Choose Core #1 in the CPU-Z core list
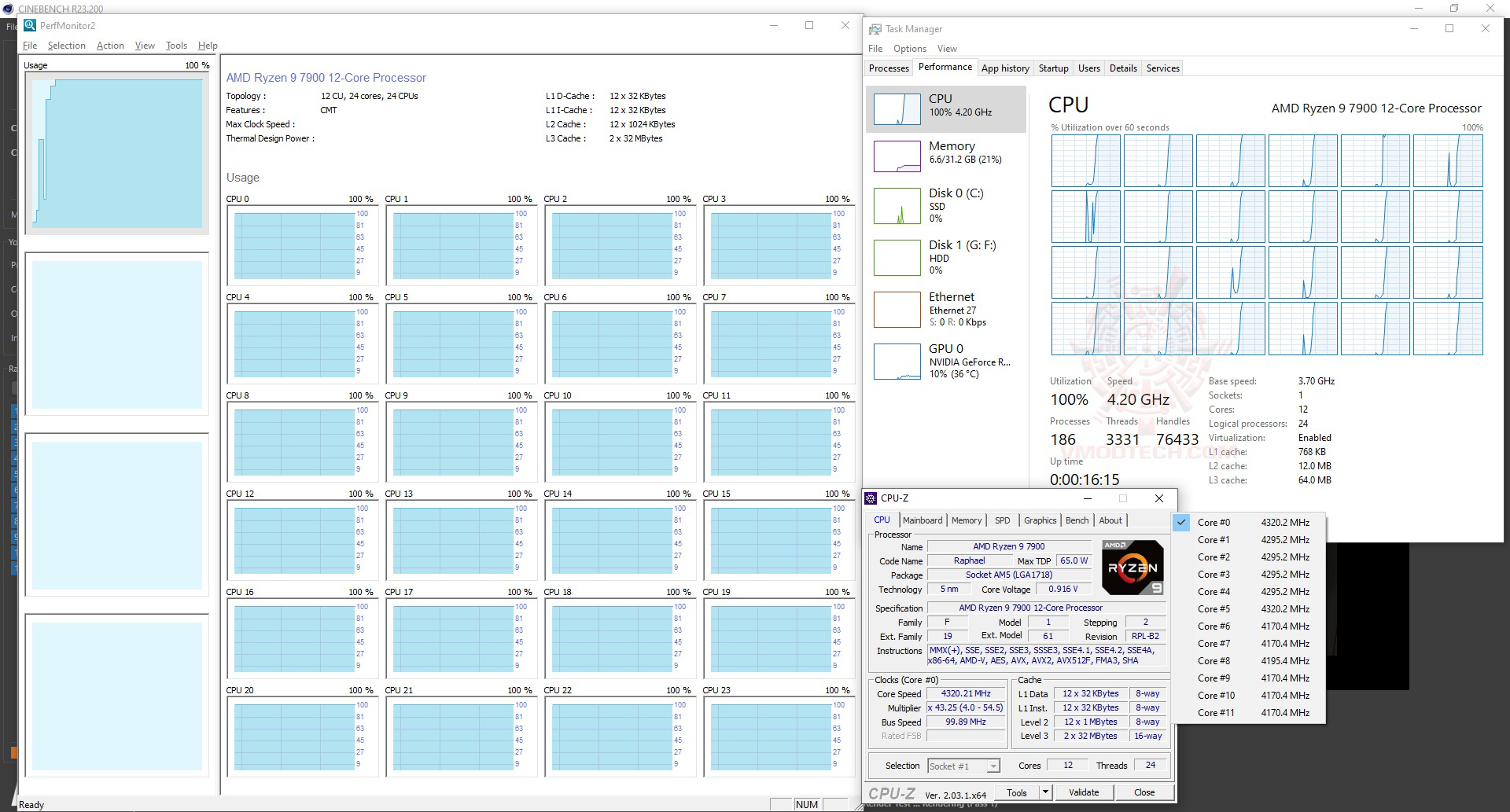1510x812 pixels. point(1247,540)
